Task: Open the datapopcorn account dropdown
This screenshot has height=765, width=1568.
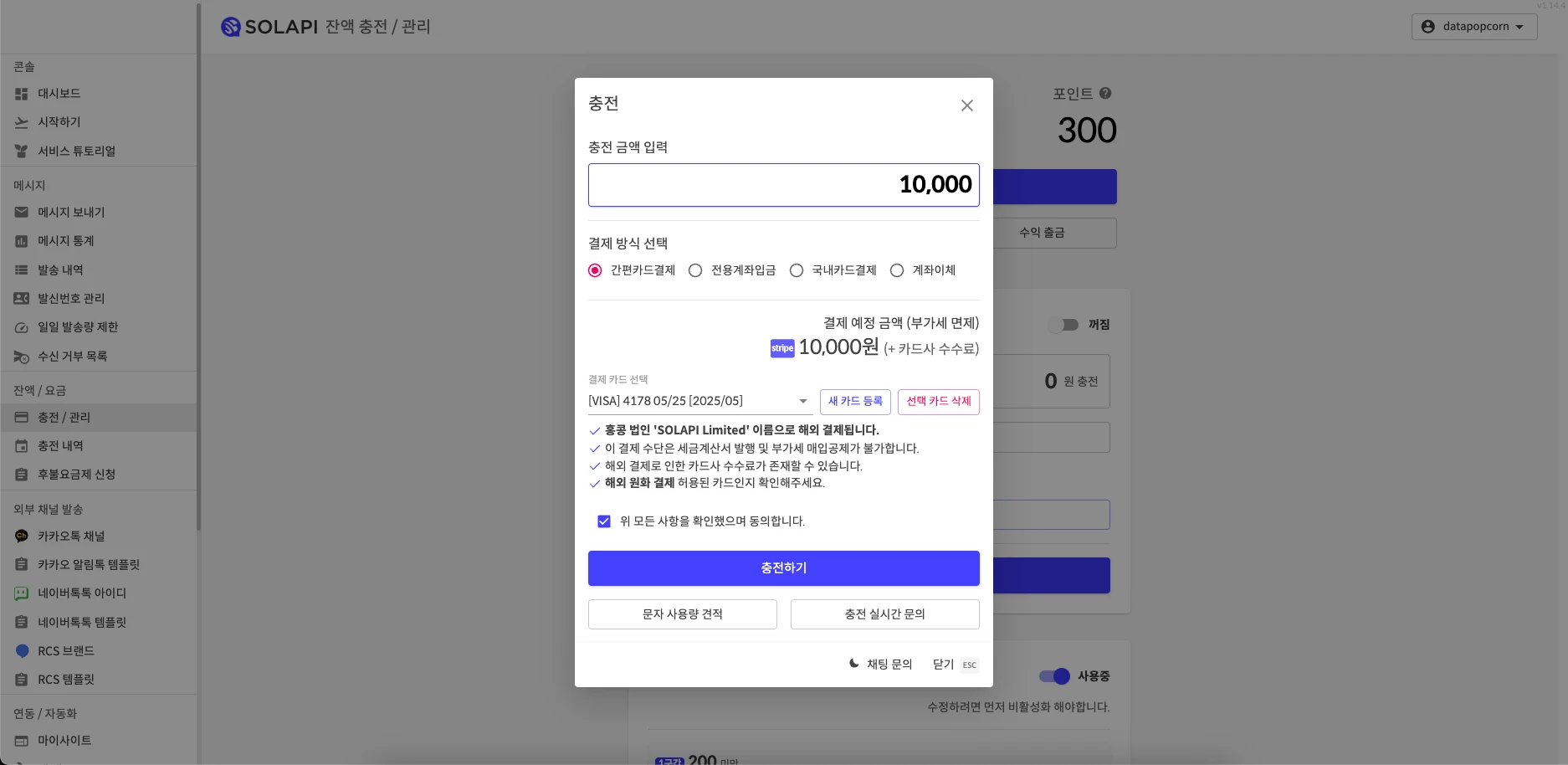Action: (x=1474, y=27)
